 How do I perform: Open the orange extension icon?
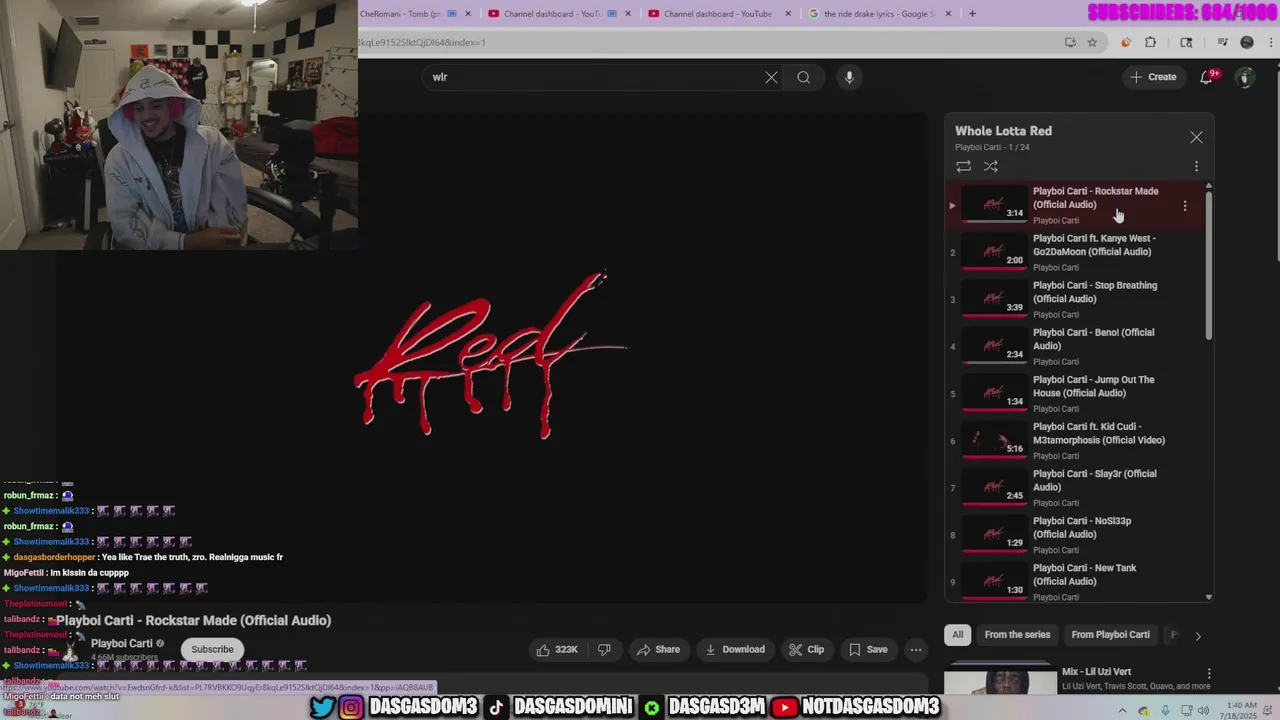(x=1126, y=42)
